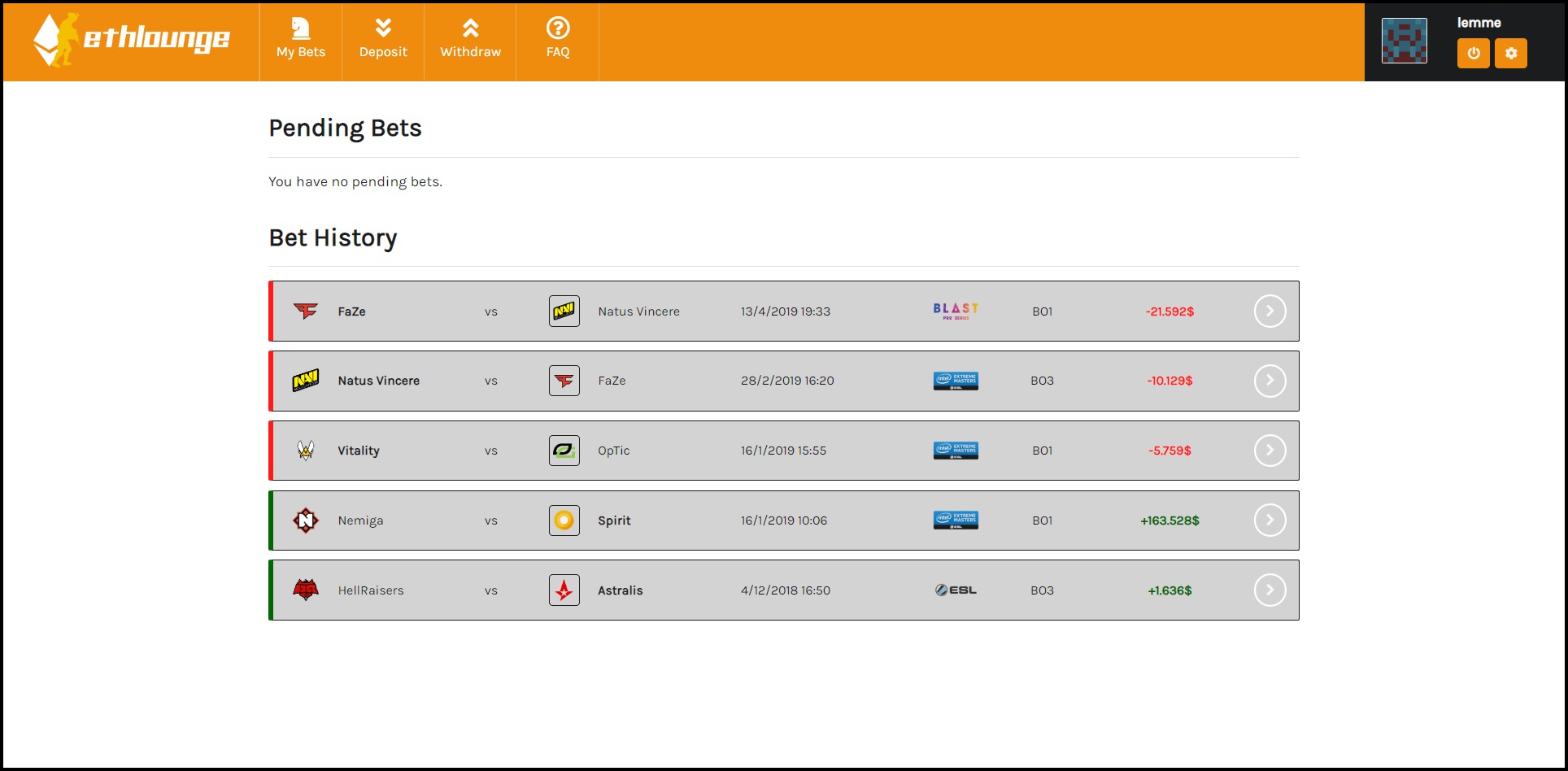The width and height of the screenshot is (1568, 771).
Task: Click the BLAST Pro Series tournament logo
Action: point(956,311)
